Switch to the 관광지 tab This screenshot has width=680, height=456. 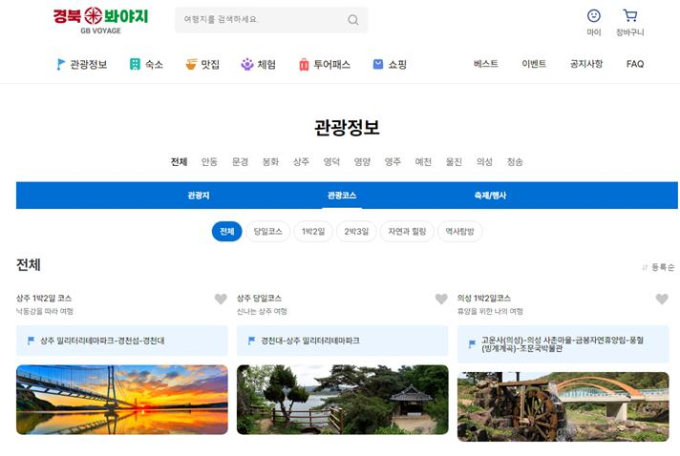[198, 195]
